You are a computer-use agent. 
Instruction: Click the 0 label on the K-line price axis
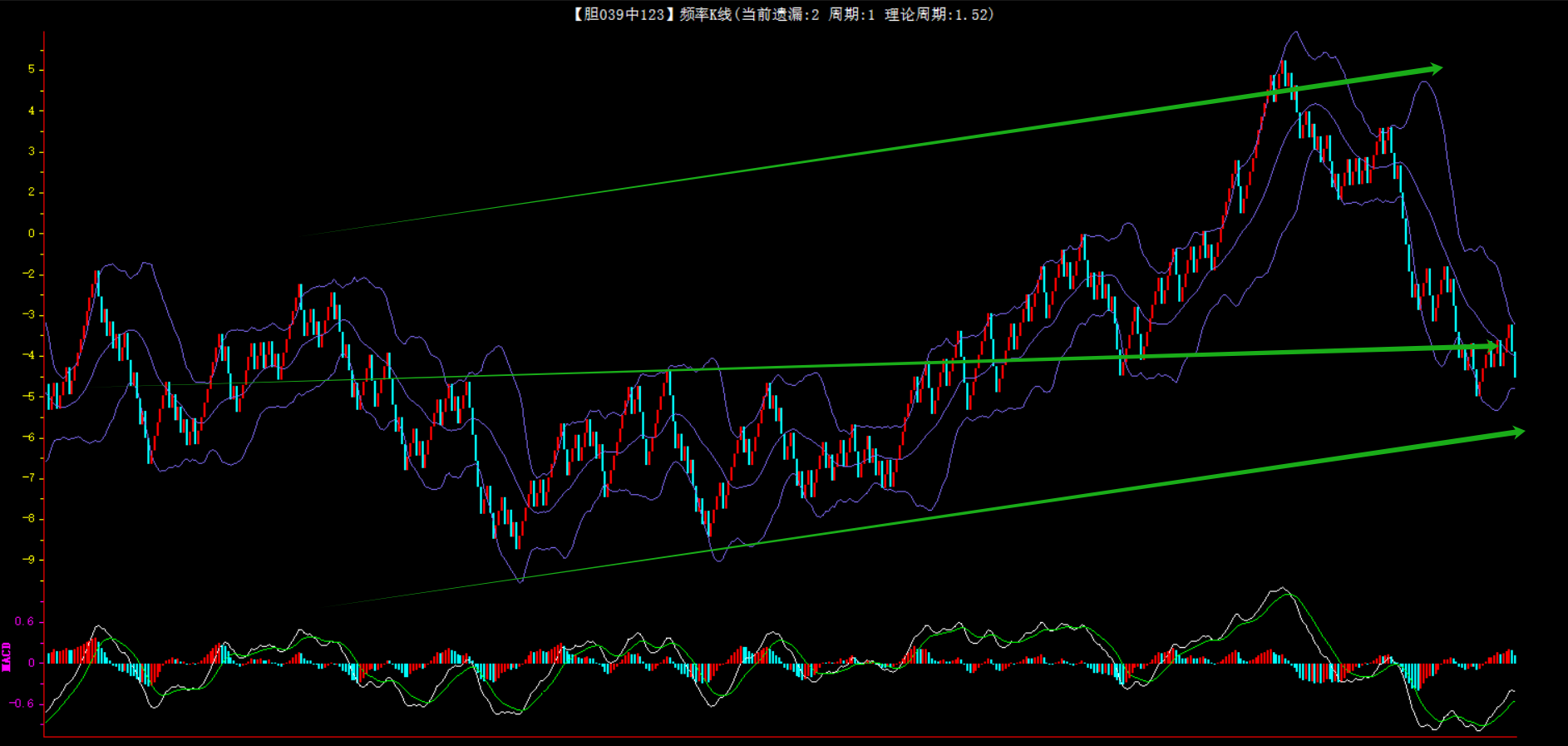tap(32, 234)
